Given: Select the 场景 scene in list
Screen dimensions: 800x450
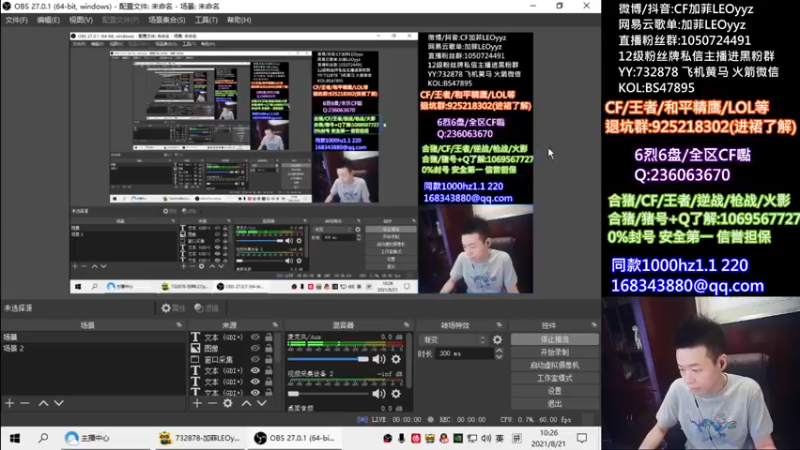Looking at the screenshot, I should pos(93,337).
